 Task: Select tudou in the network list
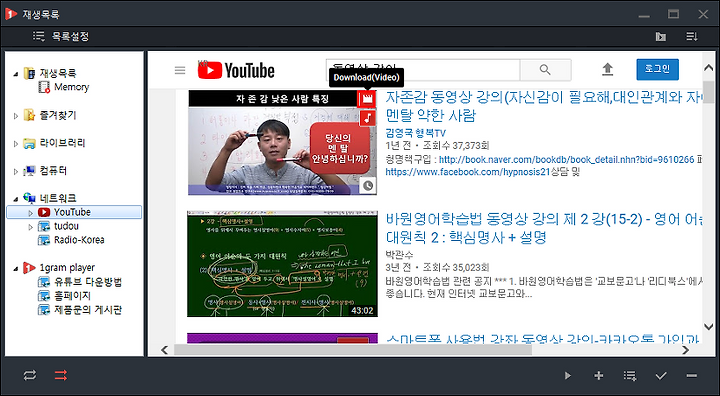coord(58,226)
